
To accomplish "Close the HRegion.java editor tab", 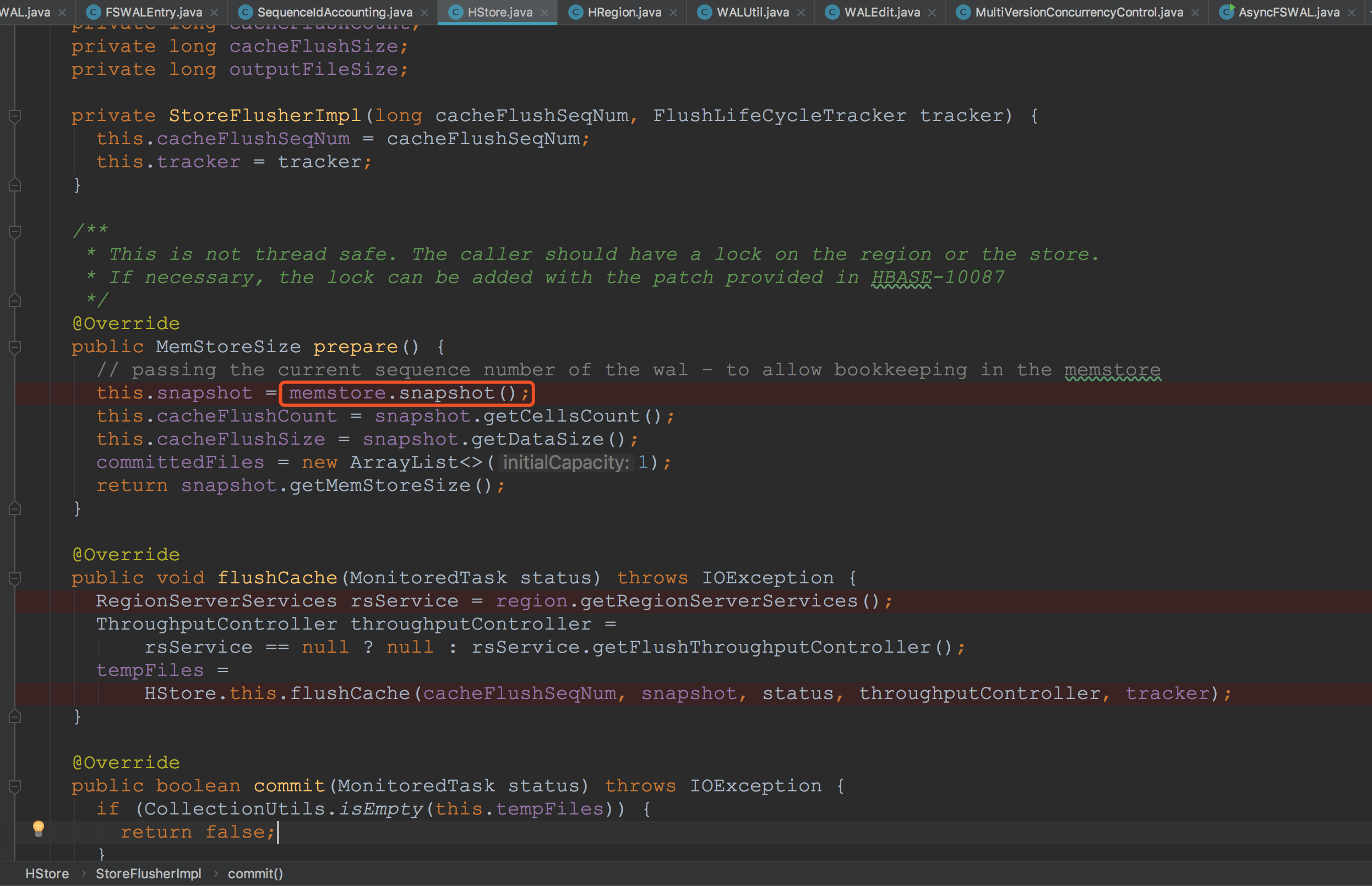I will [673, 12].
